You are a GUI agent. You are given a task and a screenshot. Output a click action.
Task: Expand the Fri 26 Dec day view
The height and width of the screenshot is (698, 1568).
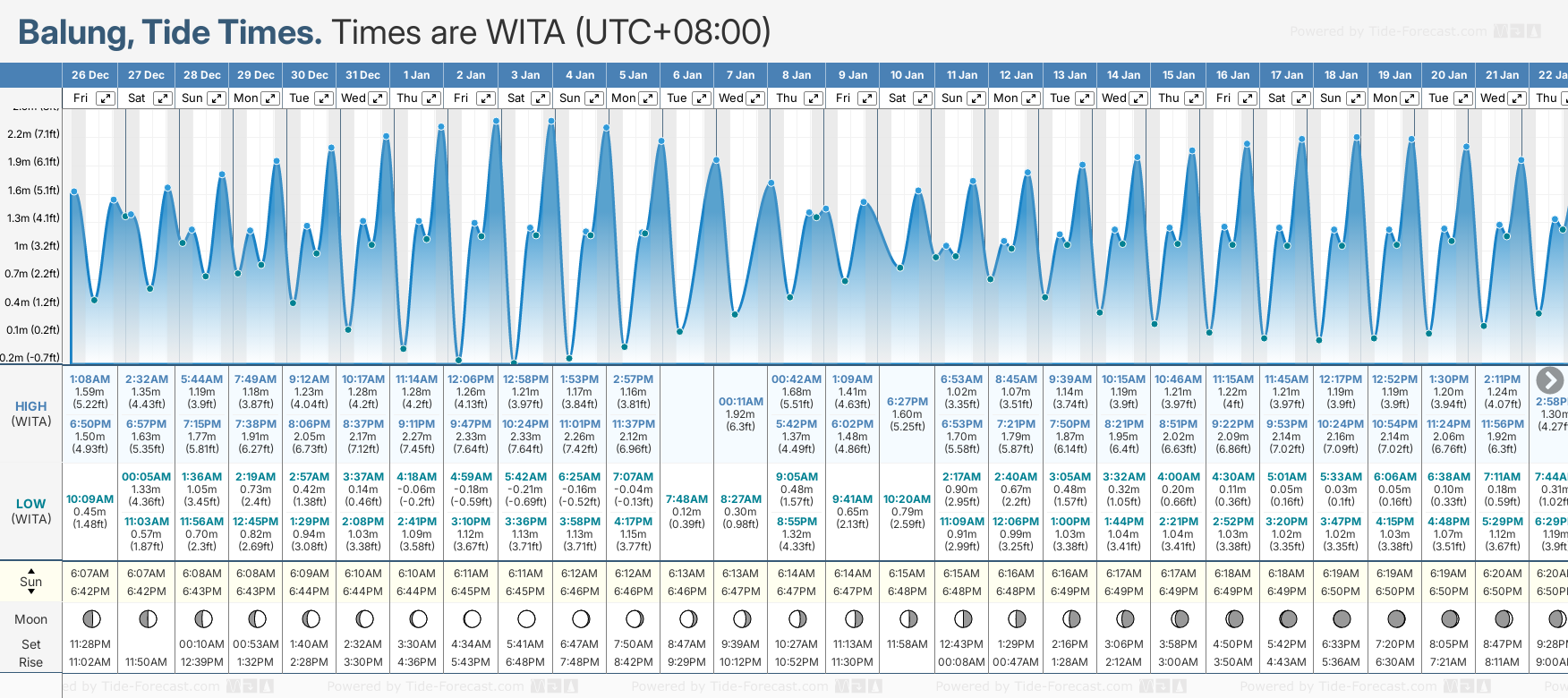[106, 98]
